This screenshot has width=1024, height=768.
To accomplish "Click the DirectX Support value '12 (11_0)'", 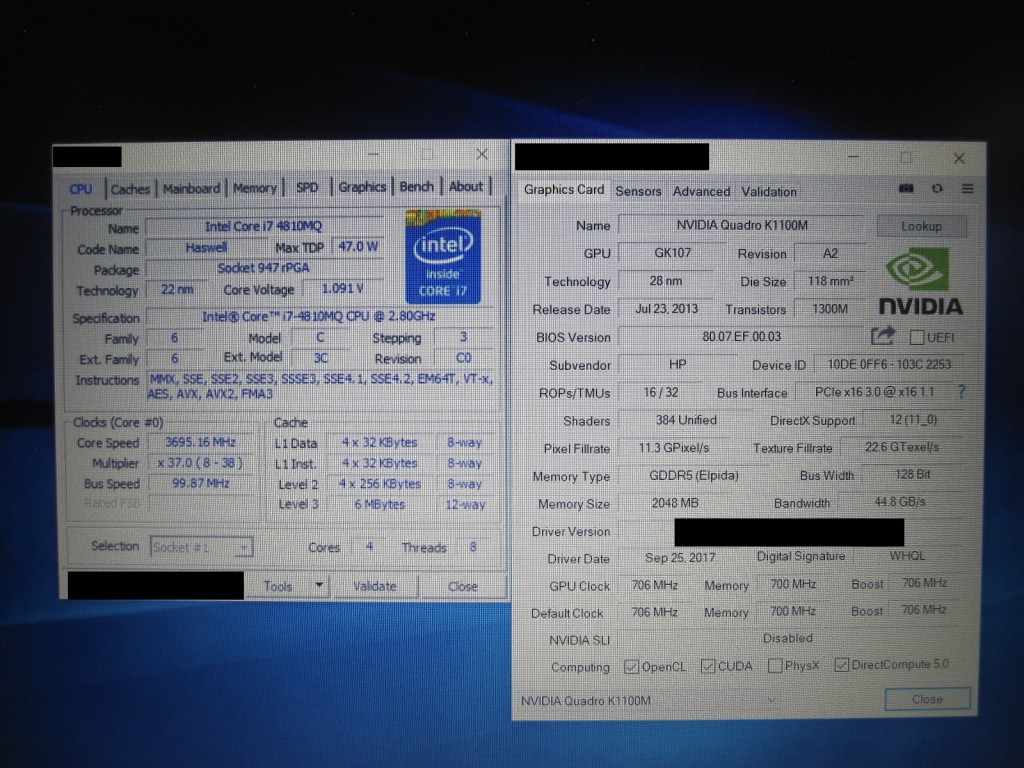I will (913, 420).
